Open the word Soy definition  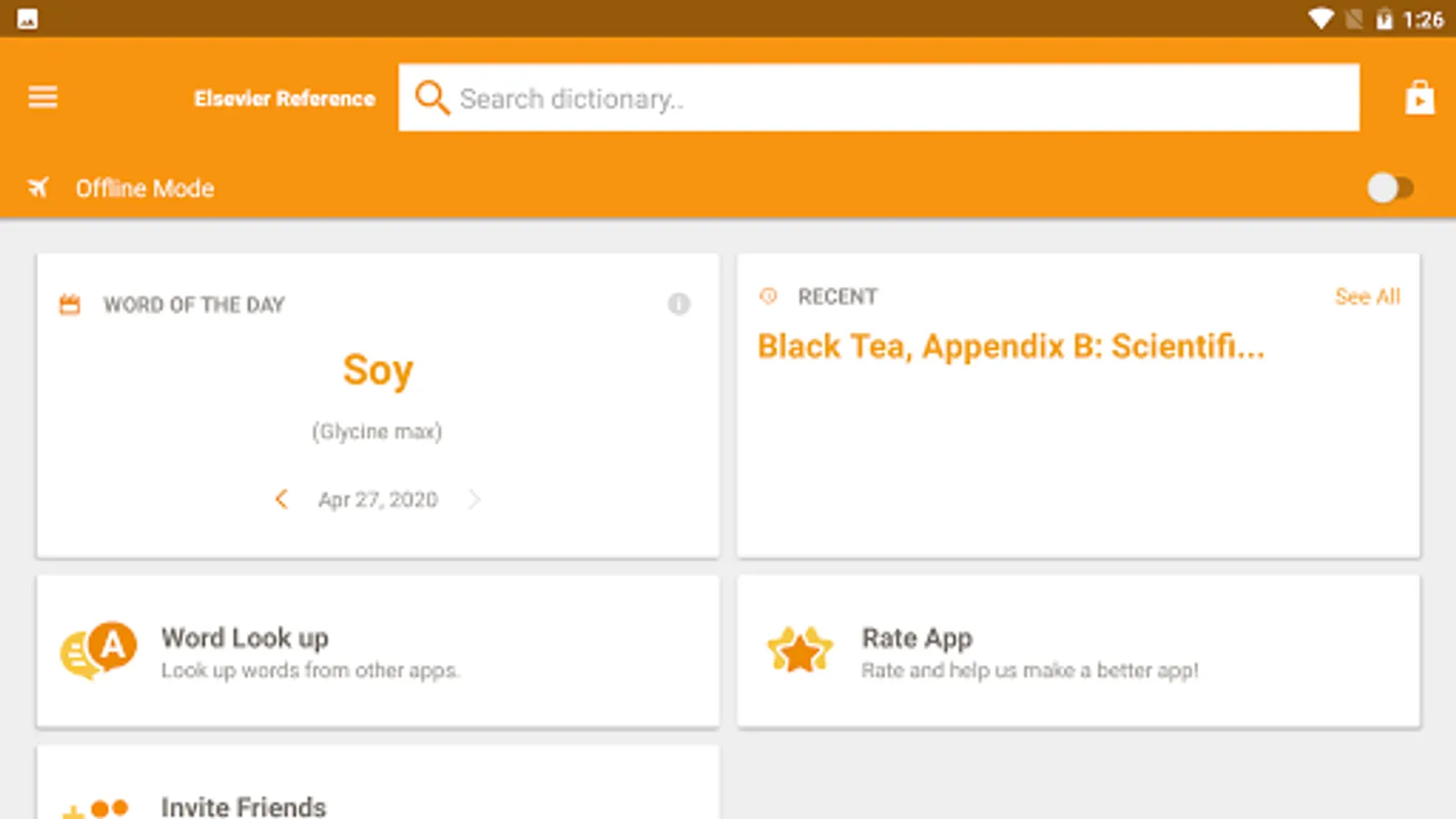click(x=378, y=370)
